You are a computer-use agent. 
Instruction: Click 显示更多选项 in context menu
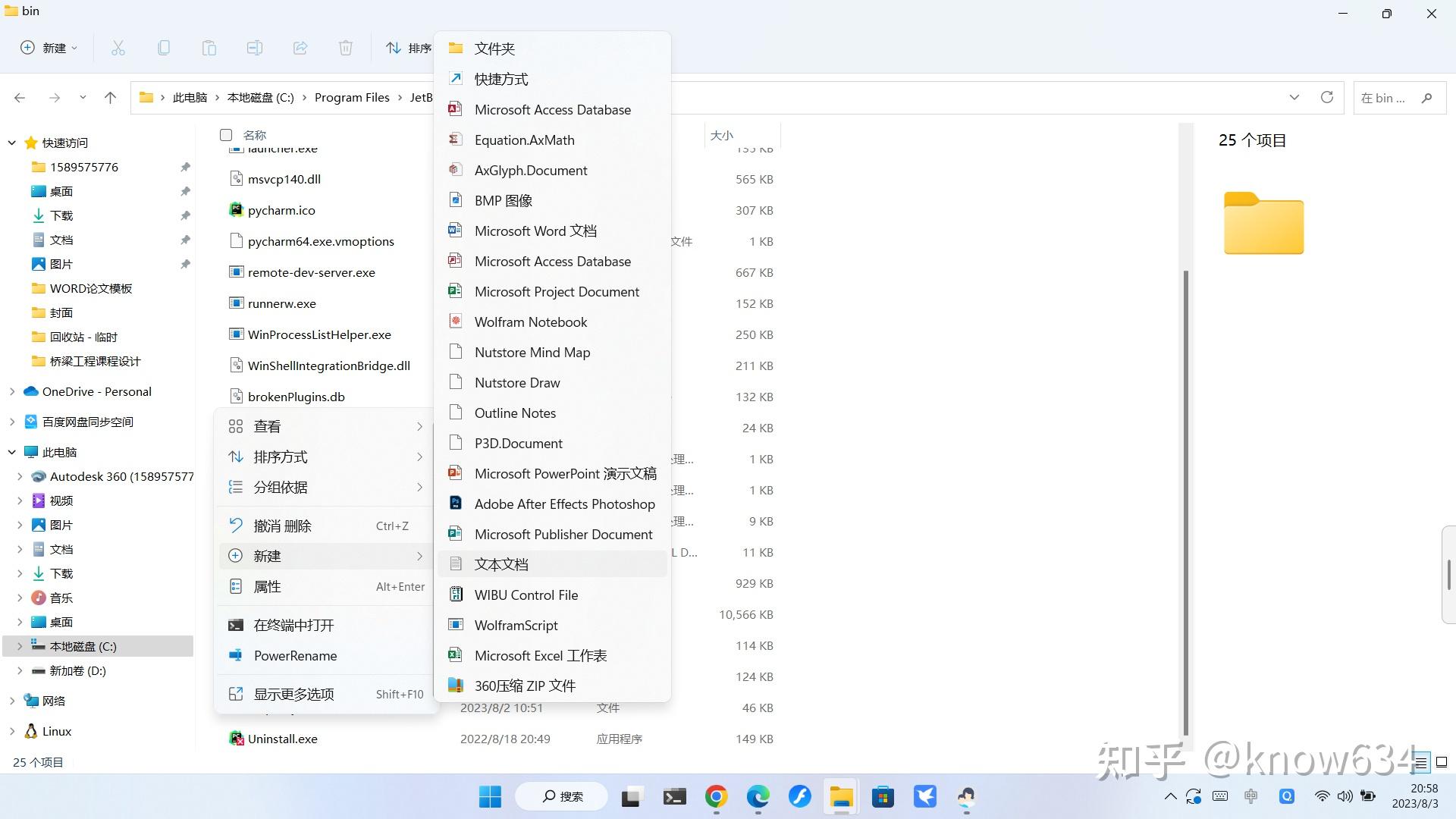click(x=326, y=695)
